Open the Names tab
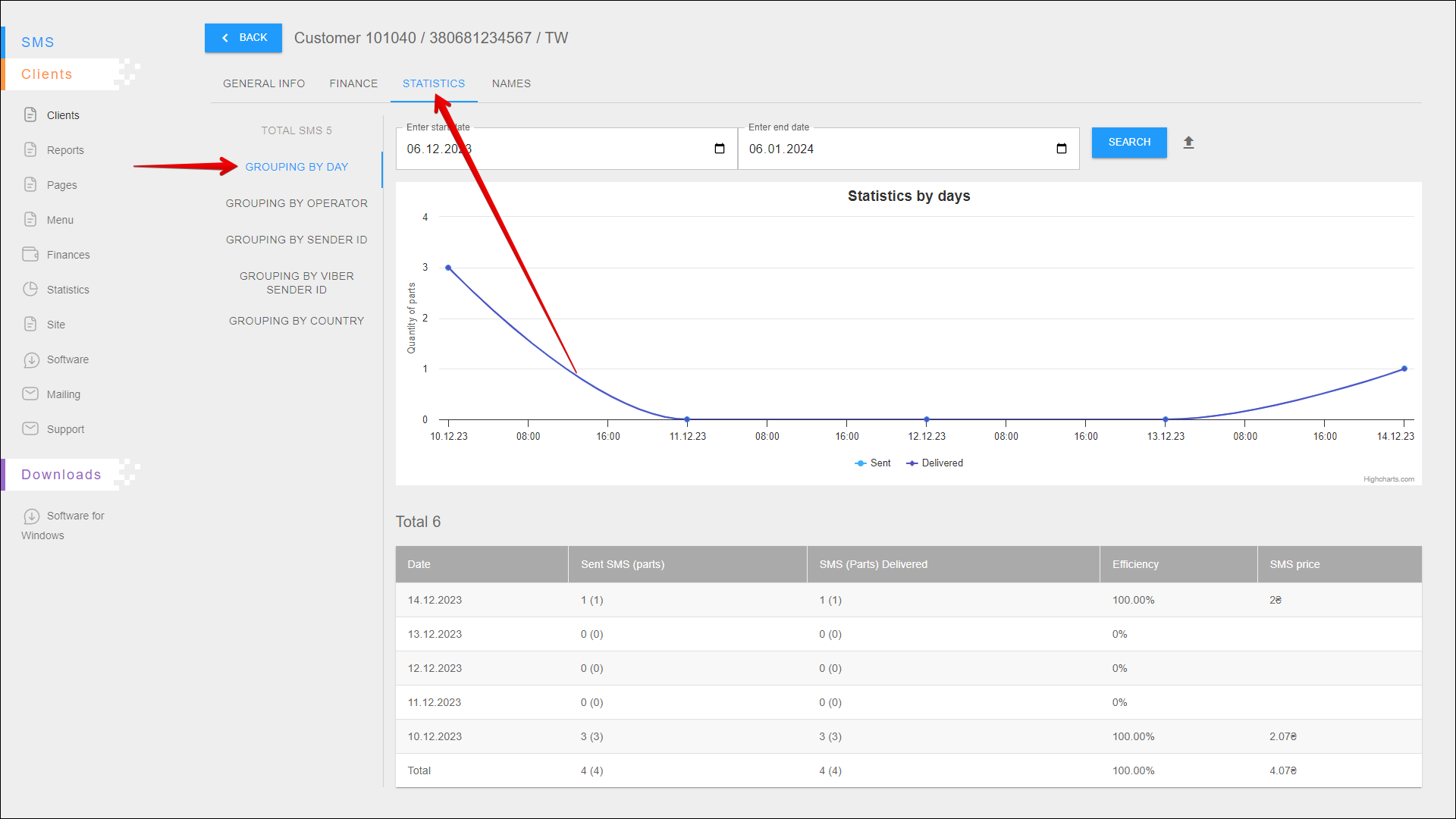Image resolution: width=1456 pixels, height=819 pixels. [511, 83]
